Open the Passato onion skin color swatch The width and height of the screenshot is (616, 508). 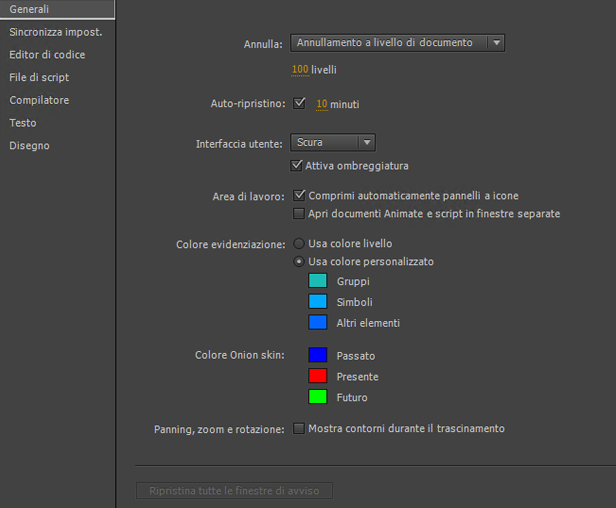318,355
